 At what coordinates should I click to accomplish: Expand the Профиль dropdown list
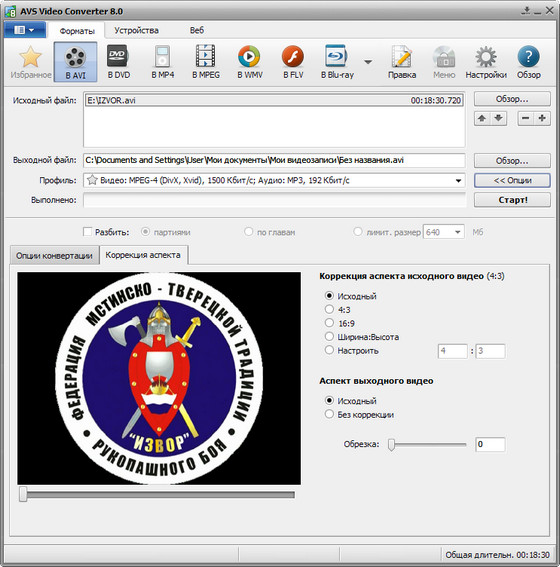click(458, 180)
